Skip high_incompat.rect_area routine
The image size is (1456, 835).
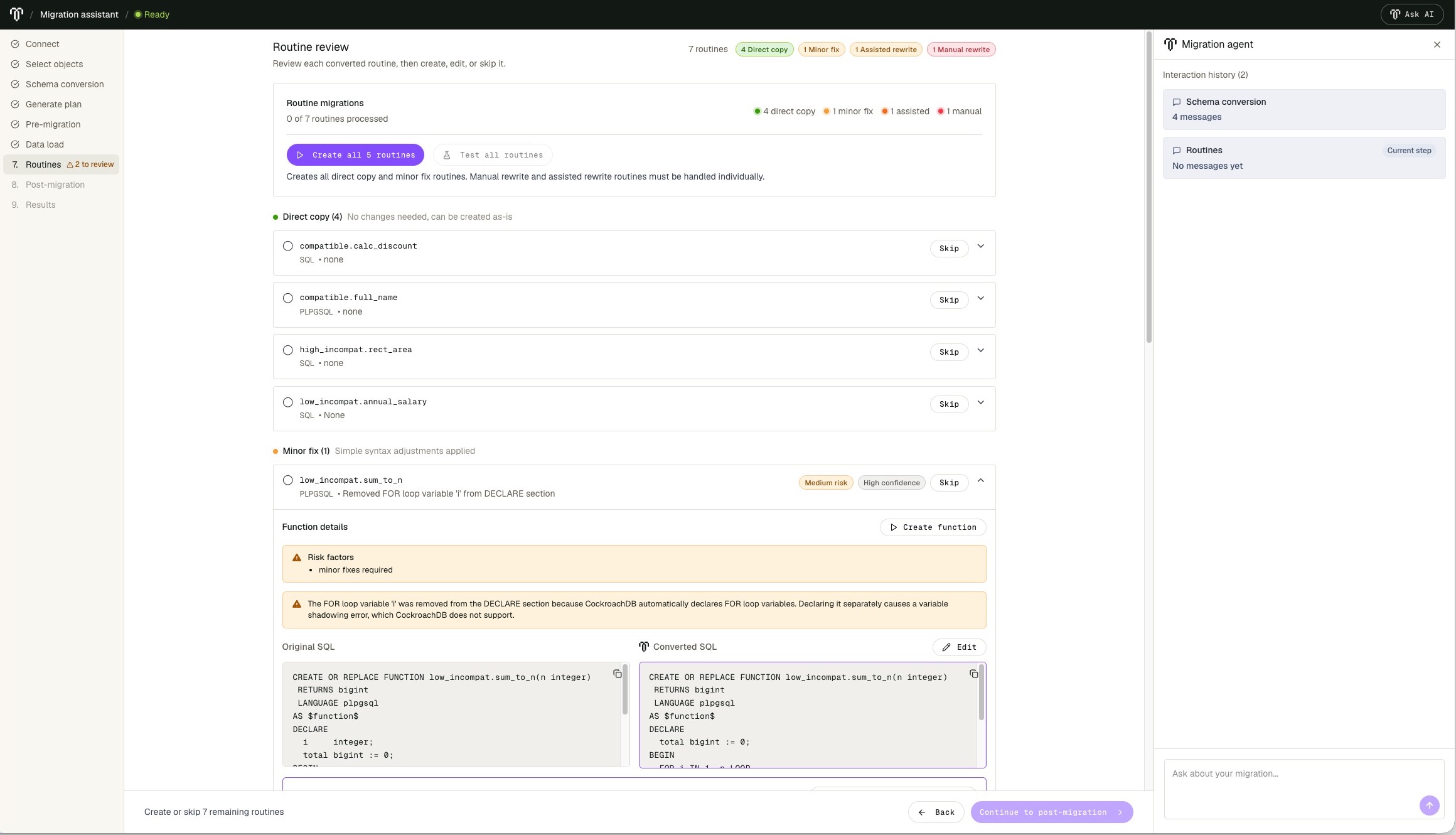949,352
